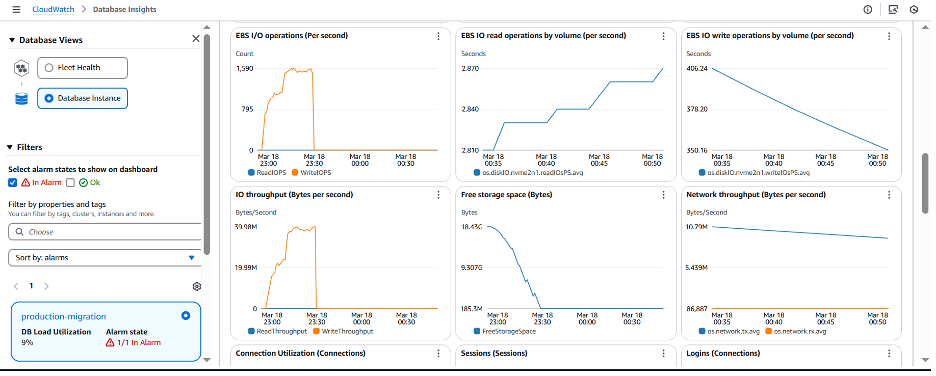
Task: Open the Sort by: alarms dropdown
Action: pos(105,258)
